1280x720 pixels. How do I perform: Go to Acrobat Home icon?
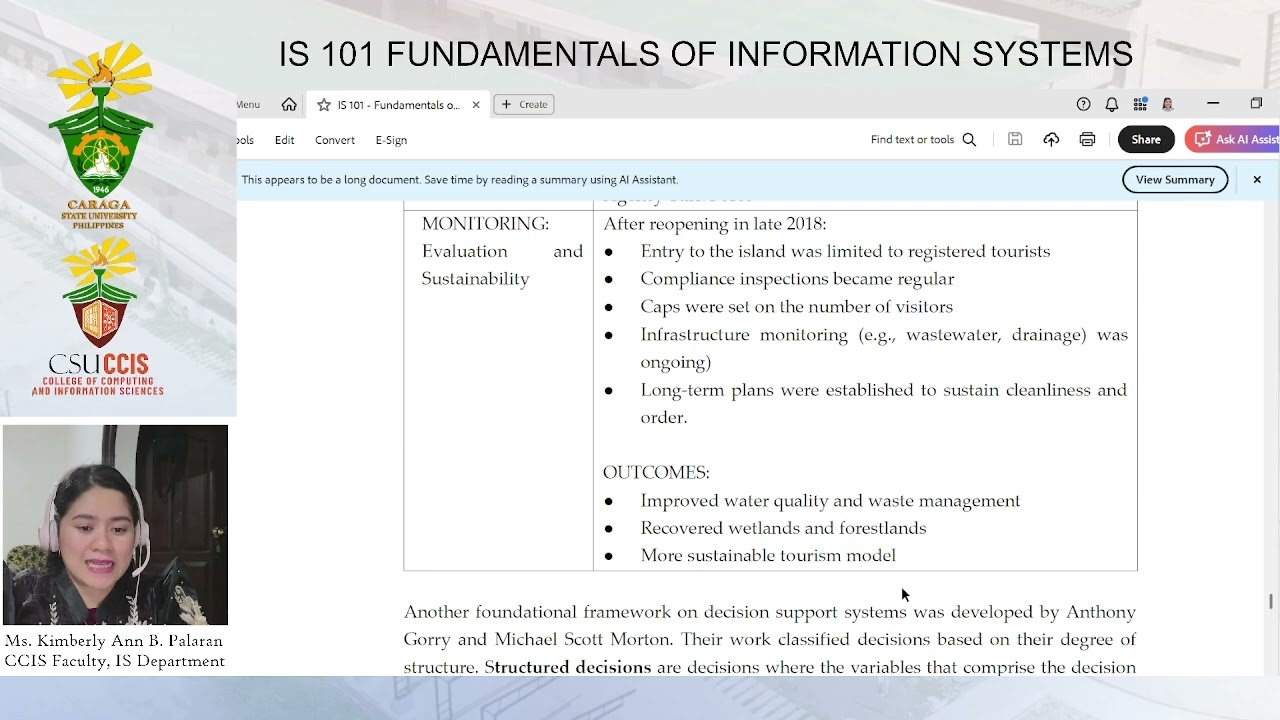[289, 104]
